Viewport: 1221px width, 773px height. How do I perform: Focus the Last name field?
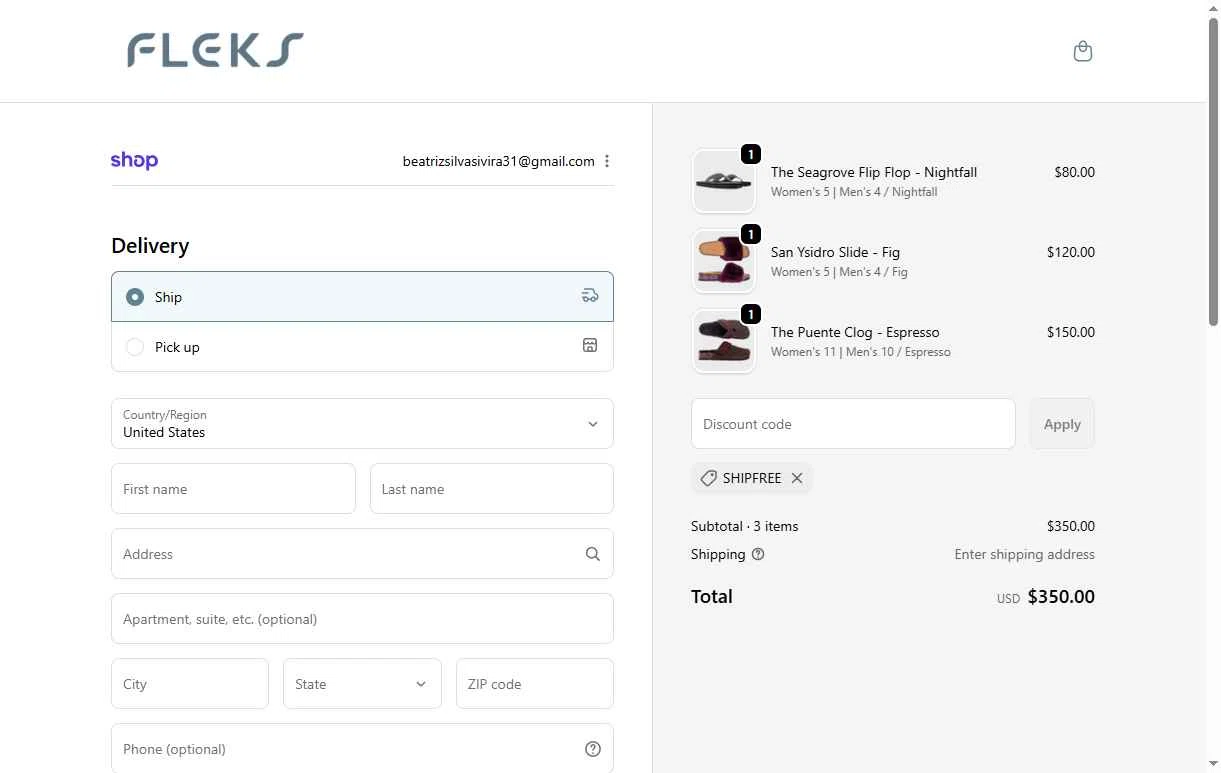click(x=492, y=489)
